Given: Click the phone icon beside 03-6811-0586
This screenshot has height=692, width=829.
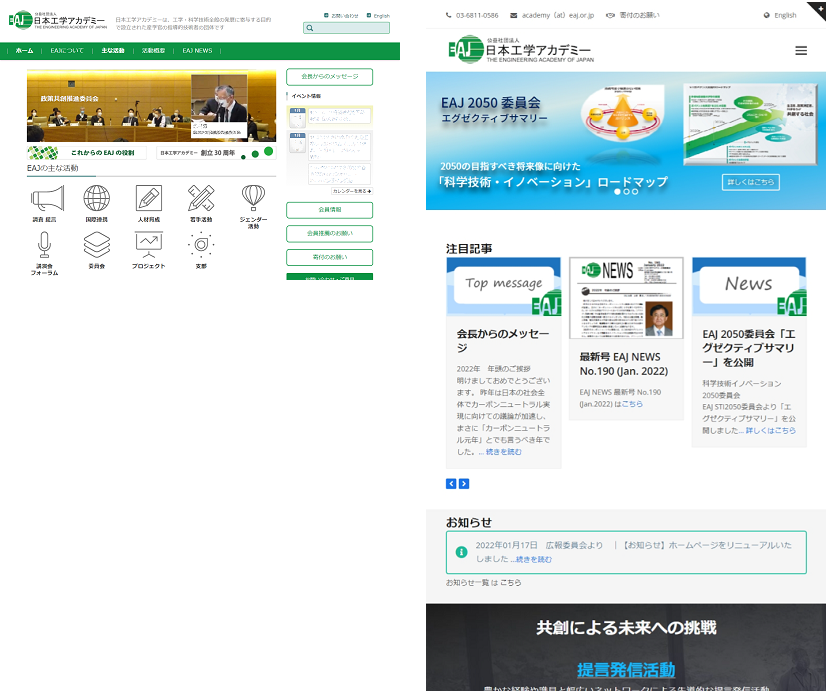Looking at the screenshot, I should click(x=448, y=15).
